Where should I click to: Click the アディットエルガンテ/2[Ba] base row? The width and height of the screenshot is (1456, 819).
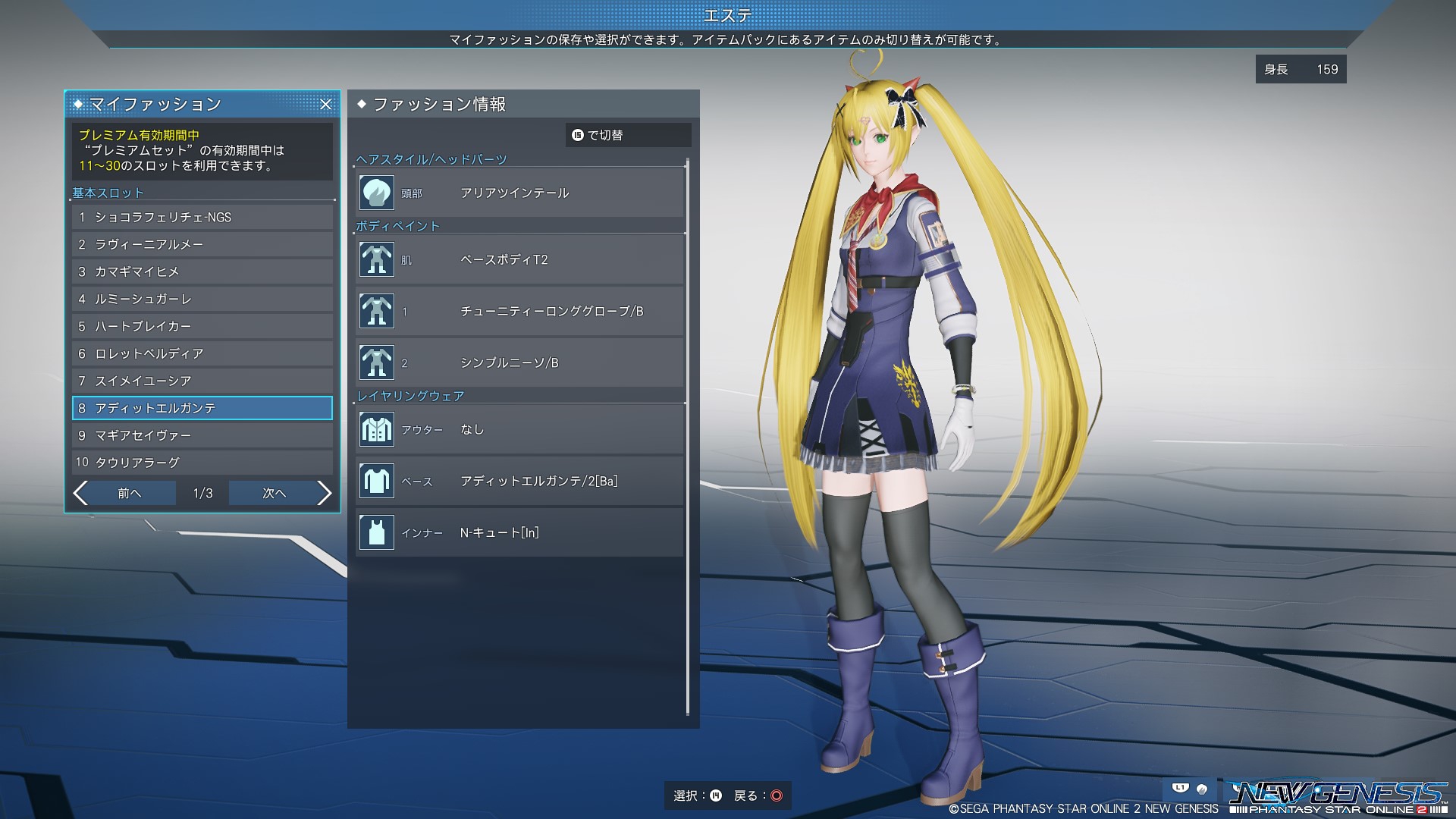(x=519, y=481)
